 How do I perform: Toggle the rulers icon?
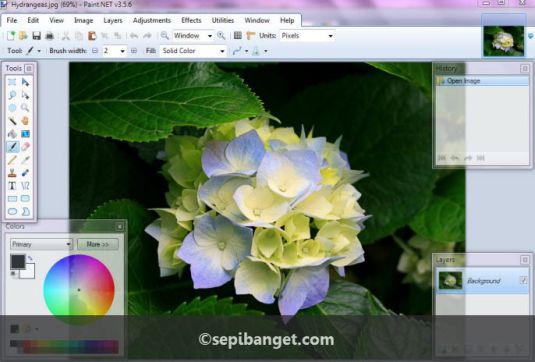pos(251,35)
